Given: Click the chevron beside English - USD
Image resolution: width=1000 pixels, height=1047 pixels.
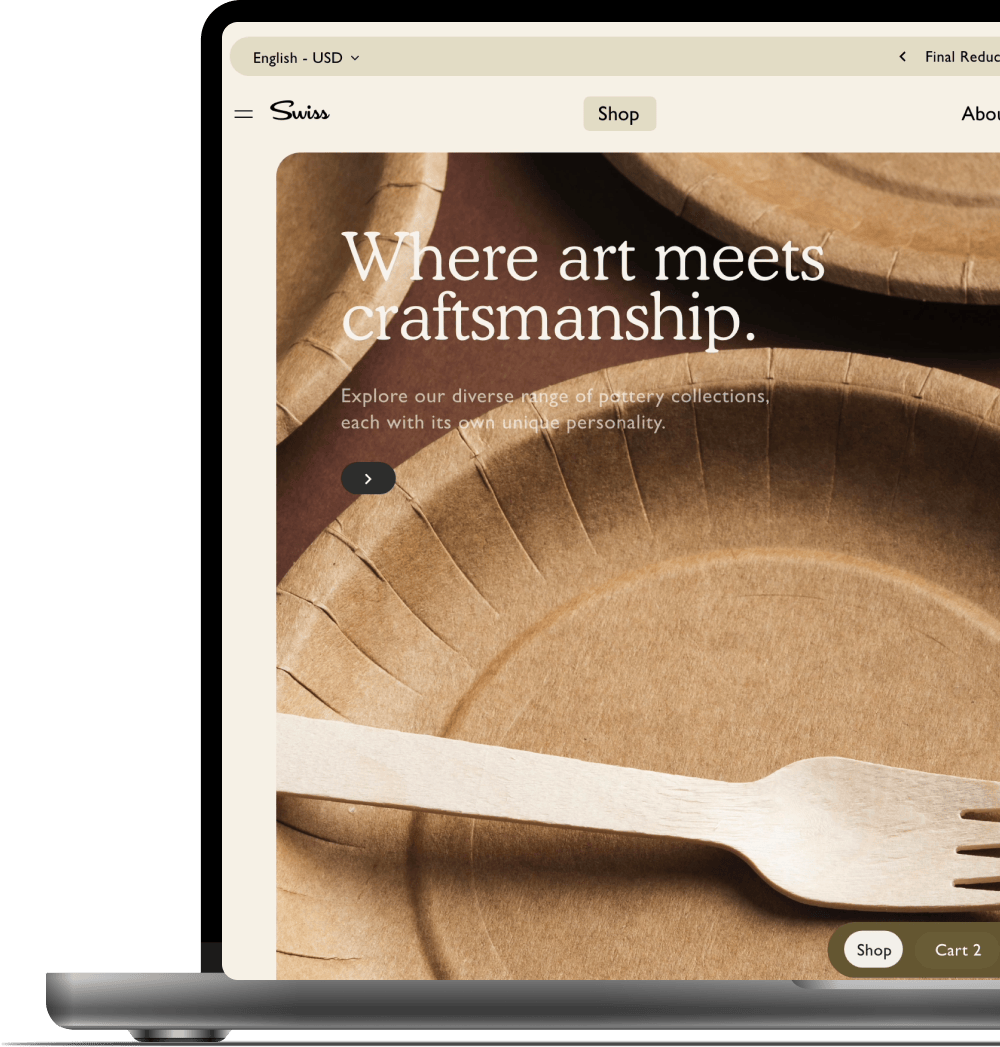Looking at the screenshot, I should coord(355,59).
